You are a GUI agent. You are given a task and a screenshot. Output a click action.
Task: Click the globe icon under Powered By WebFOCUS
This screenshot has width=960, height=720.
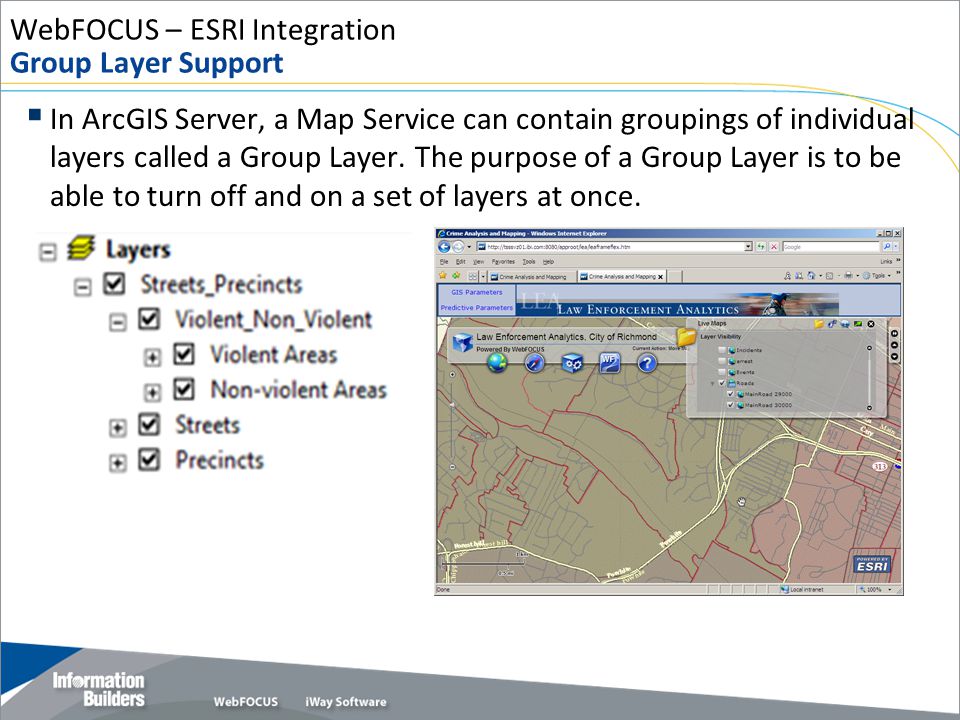497,362
